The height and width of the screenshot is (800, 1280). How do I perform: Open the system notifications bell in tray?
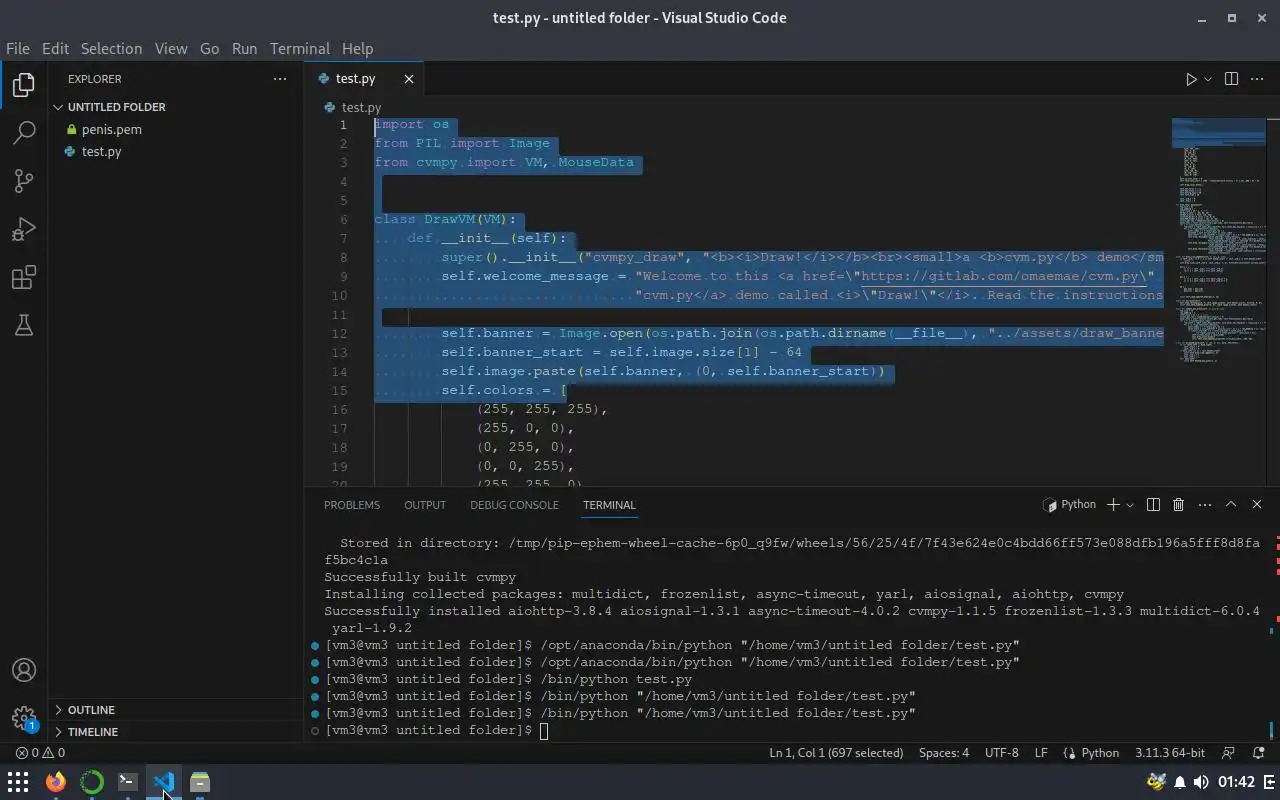pyautogui.click(x=1180, y=782)
